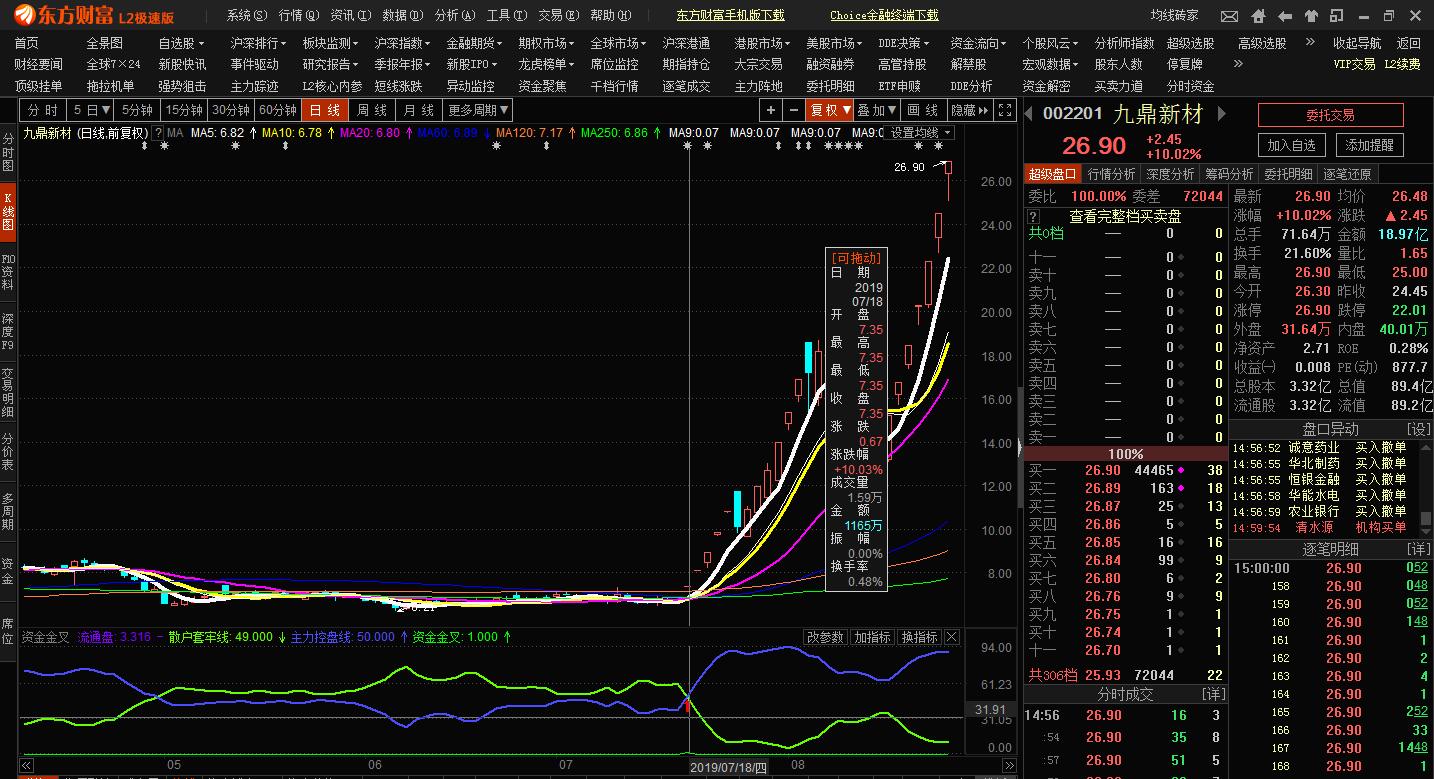This screenshot has height=779, width=1434.
Task: Open 资金 in left sidebar
Action: point(8,572)
